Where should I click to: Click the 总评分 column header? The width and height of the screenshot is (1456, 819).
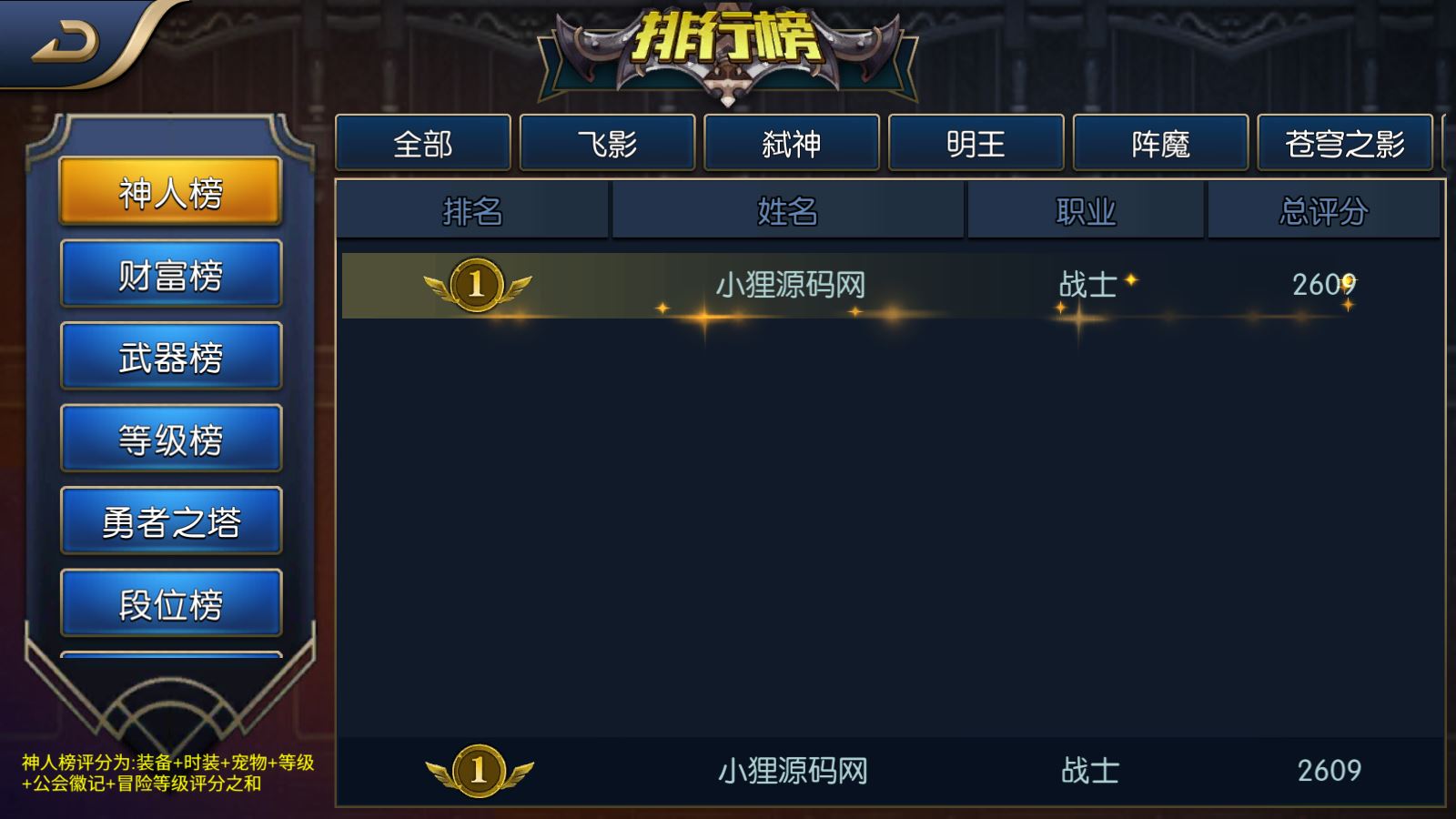1324,211
